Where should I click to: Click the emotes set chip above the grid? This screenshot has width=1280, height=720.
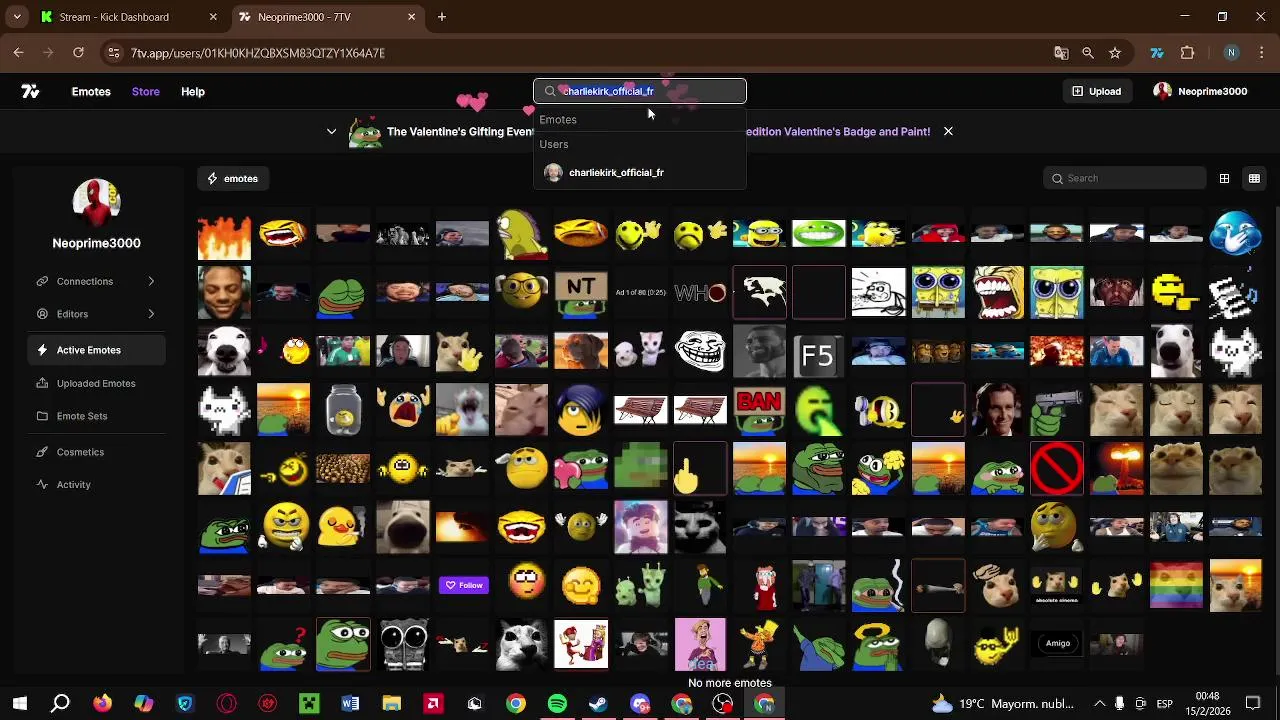point(233,178)
